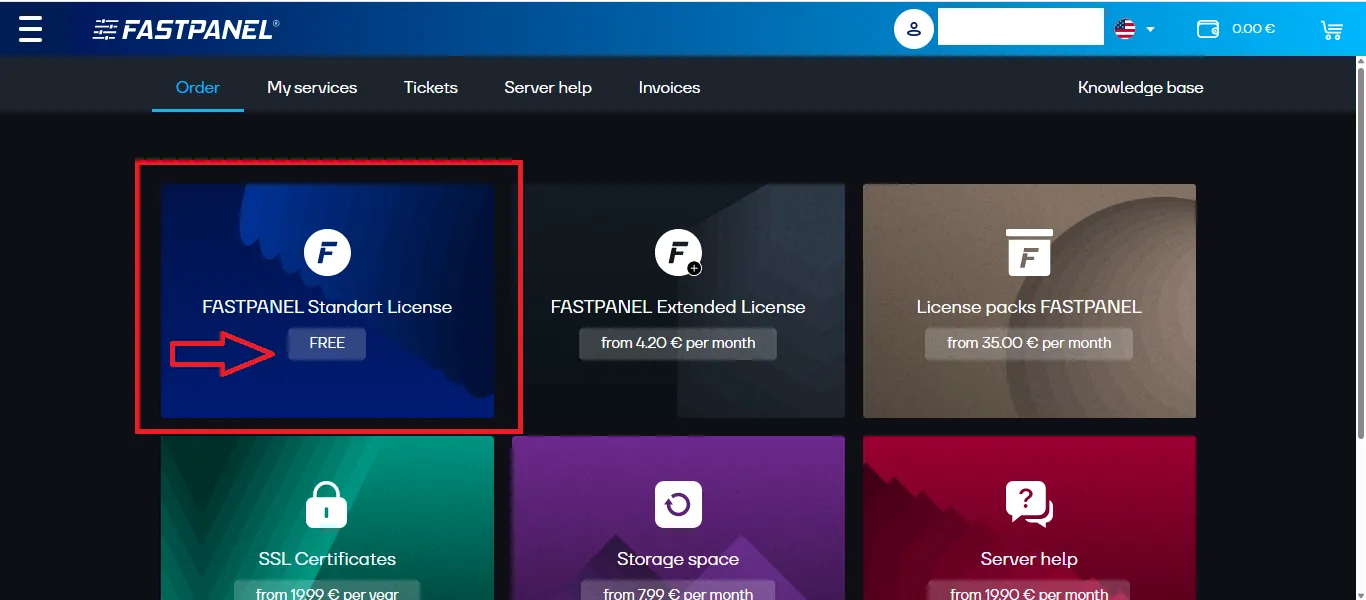Open the Tickets section
This screenshot has height=600, width=1366.
tap(430, 87)
